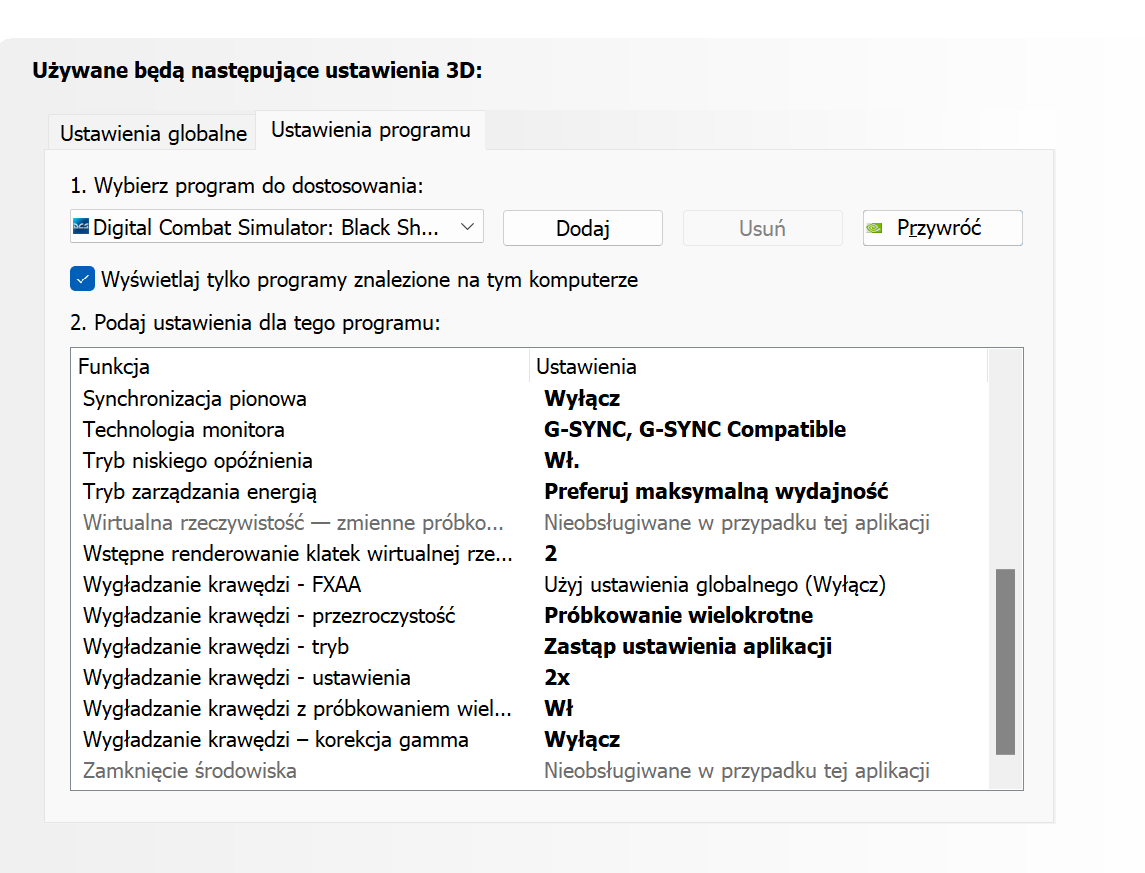Open the Zastąp ustawienia aplikacji value
The image size is (1145, 873).
pyautogui.click(x=688, y=647)
